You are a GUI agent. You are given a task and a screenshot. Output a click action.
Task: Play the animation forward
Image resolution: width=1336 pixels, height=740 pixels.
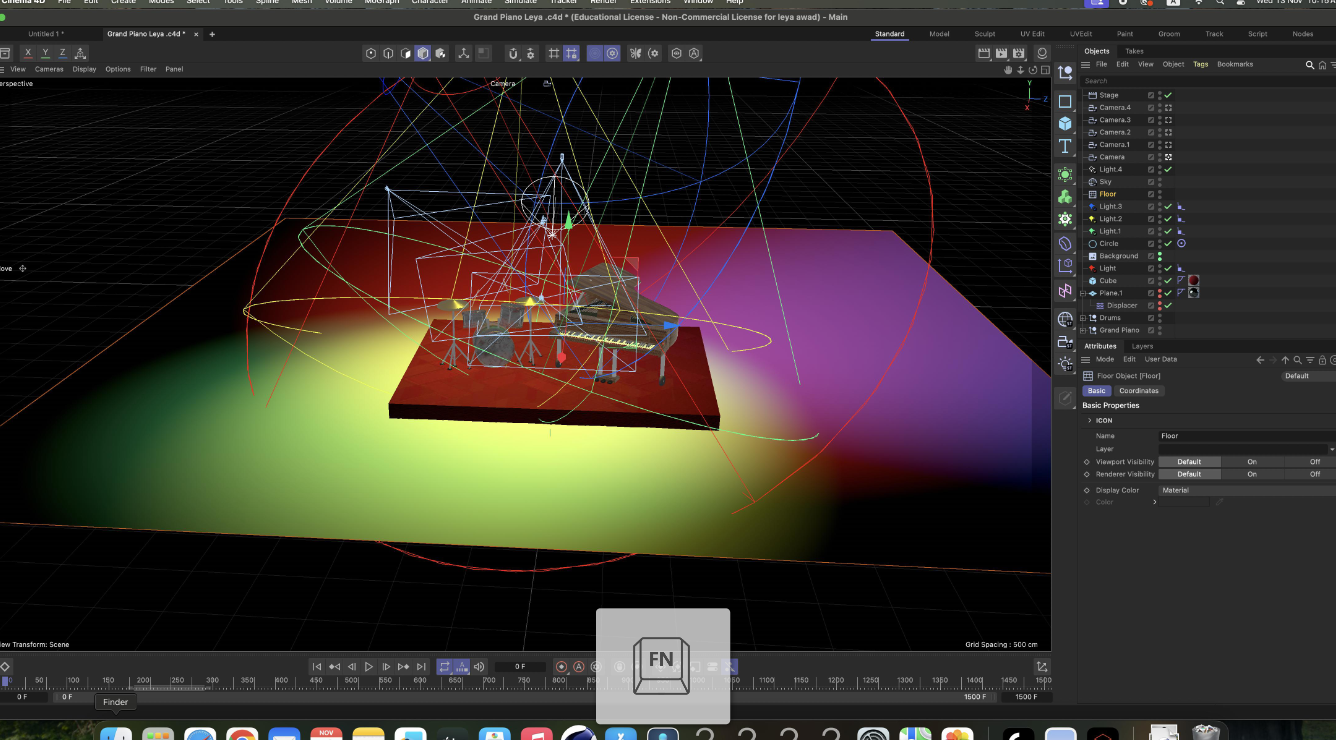tap(369, 667)
